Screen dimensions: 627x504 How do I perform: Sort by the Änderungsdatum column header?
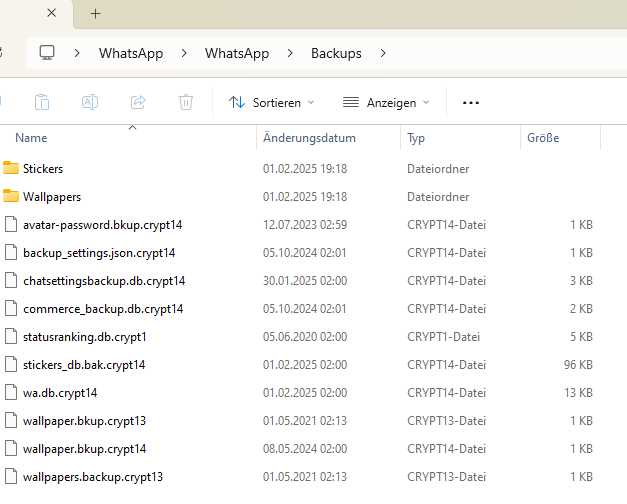pos(309,138)
